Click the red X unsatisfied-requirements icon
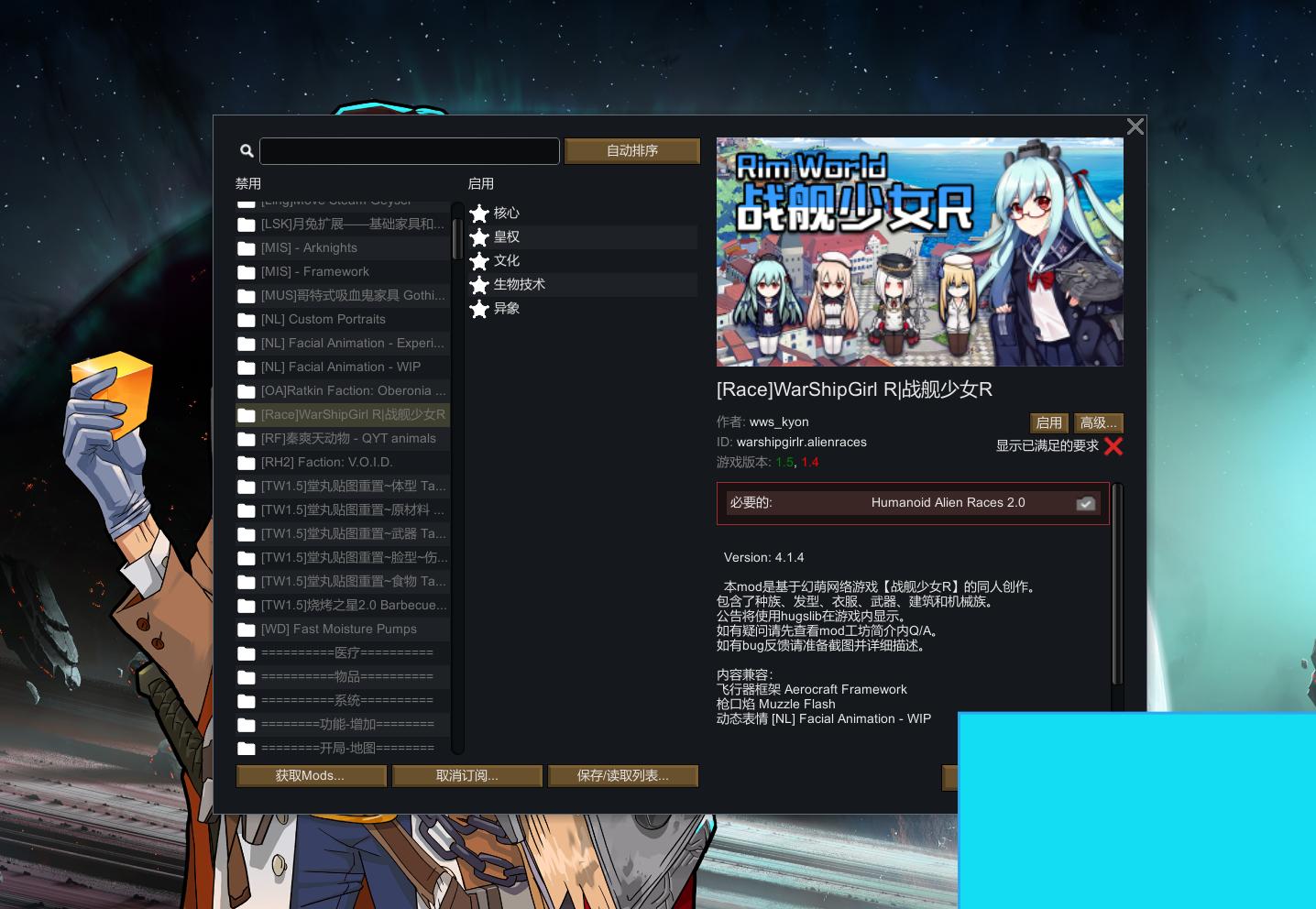 (x=1113, y=446)
